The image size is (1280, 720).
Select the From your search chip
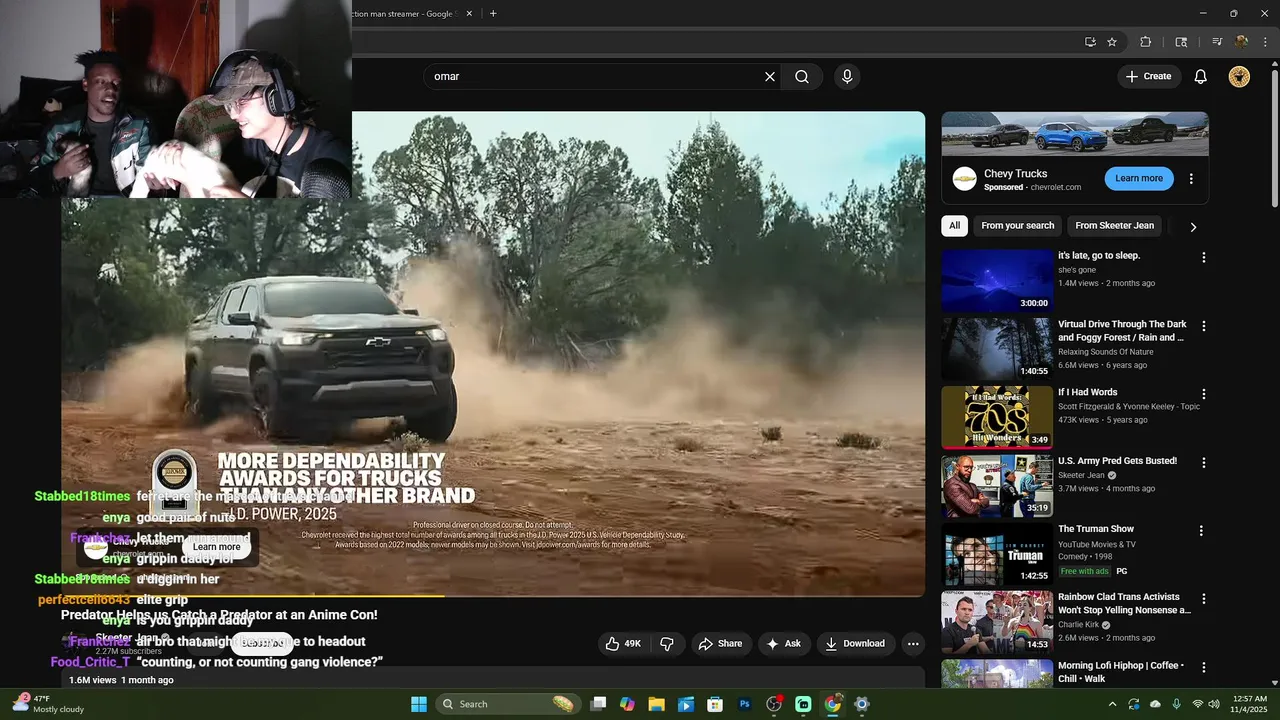[1018, 226]
